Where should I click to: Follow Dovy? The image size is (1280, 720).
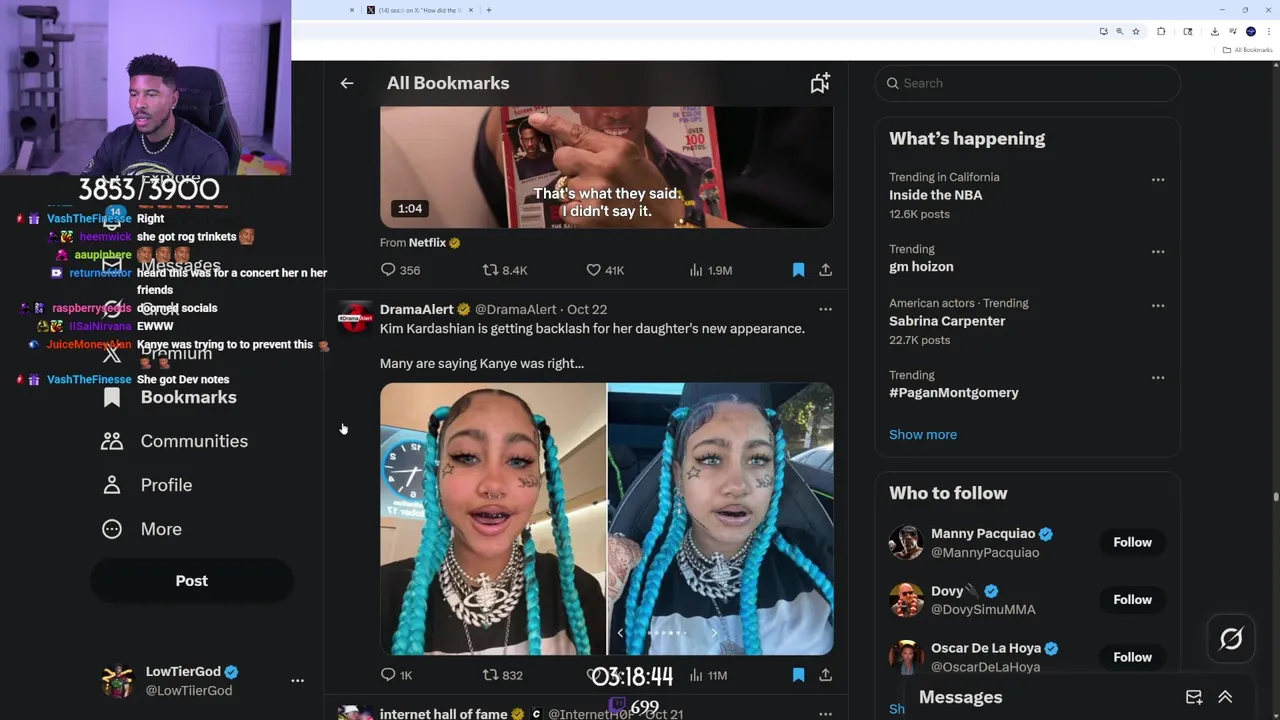coord(1132,599)
